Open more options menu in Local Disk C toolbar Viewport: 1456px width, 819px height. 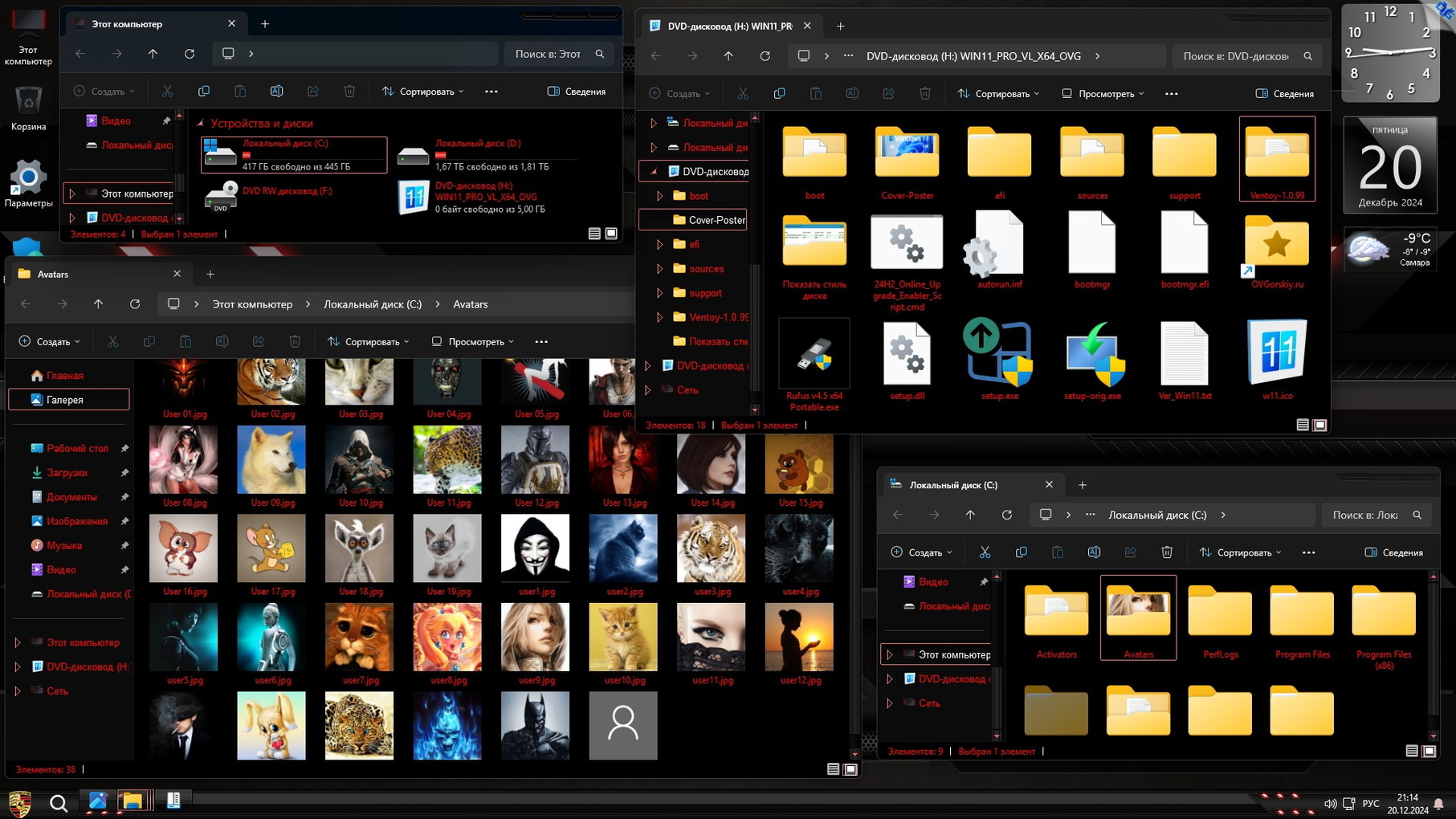click(1308, 552)
